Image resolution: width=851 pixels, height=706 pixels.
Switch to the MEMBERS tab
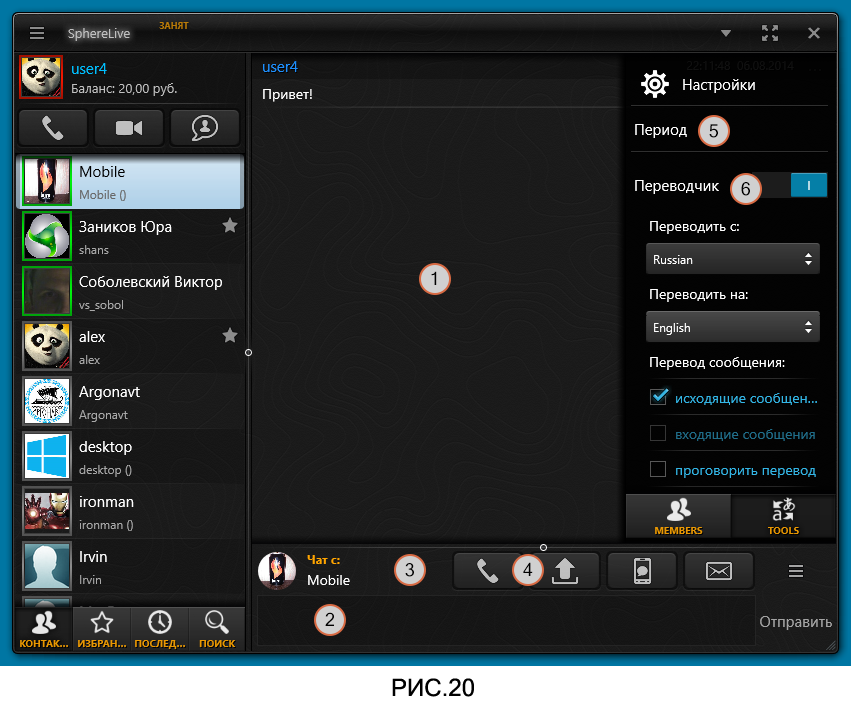[x=678, y=516]
